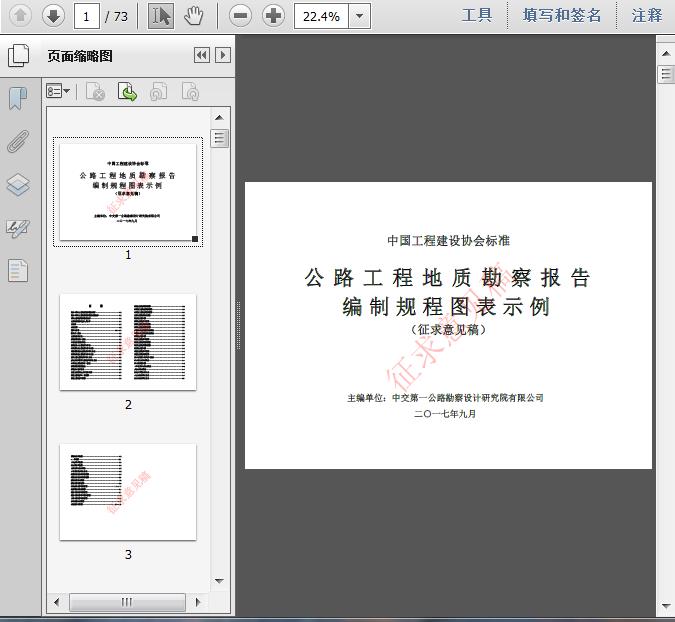Click the rotate counterclockwise pages icon
This screenshot has width=675, height=622.
[158, 91]
